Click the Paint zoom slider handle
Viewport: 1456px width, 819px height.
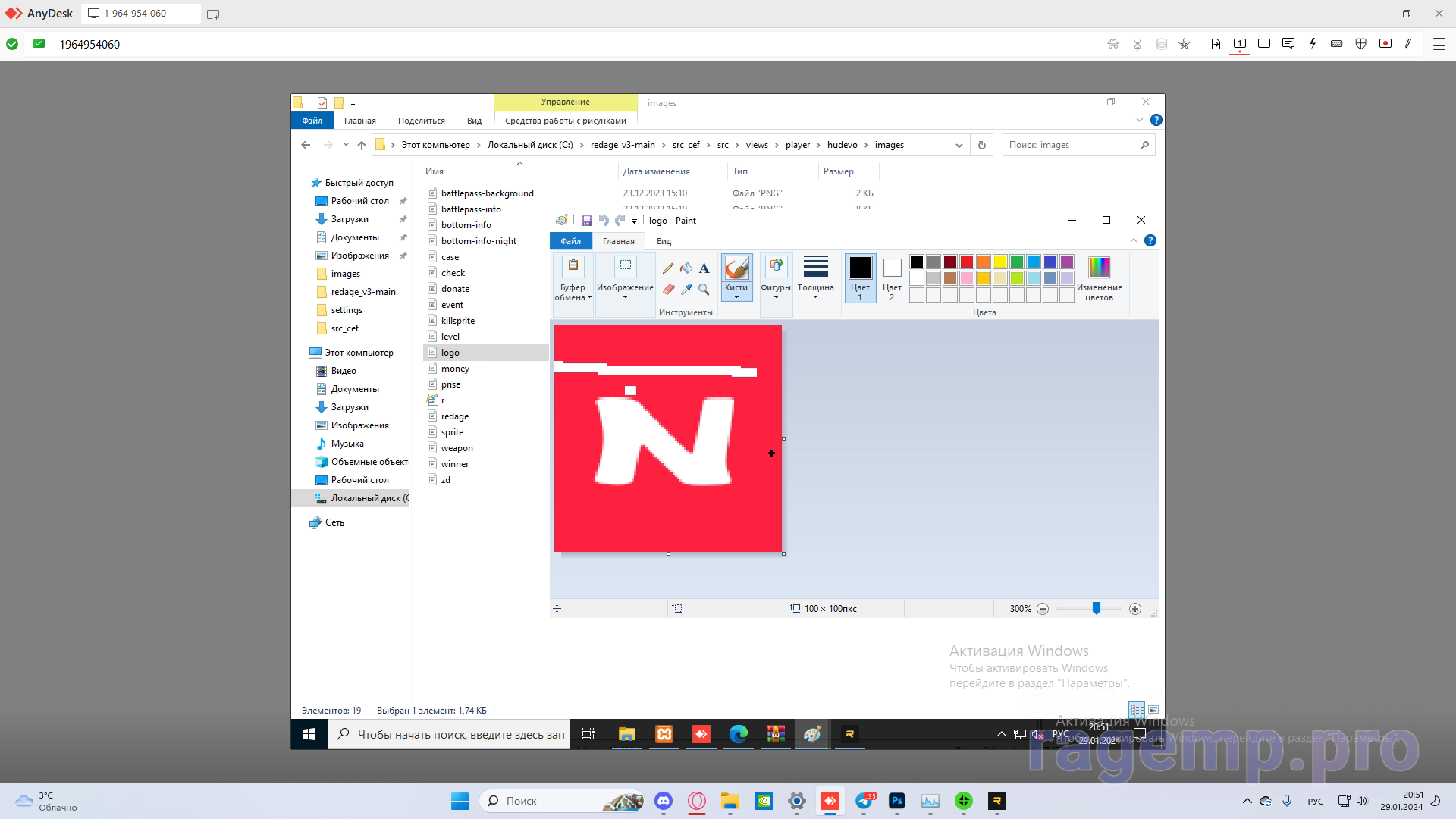(1096, 609)
